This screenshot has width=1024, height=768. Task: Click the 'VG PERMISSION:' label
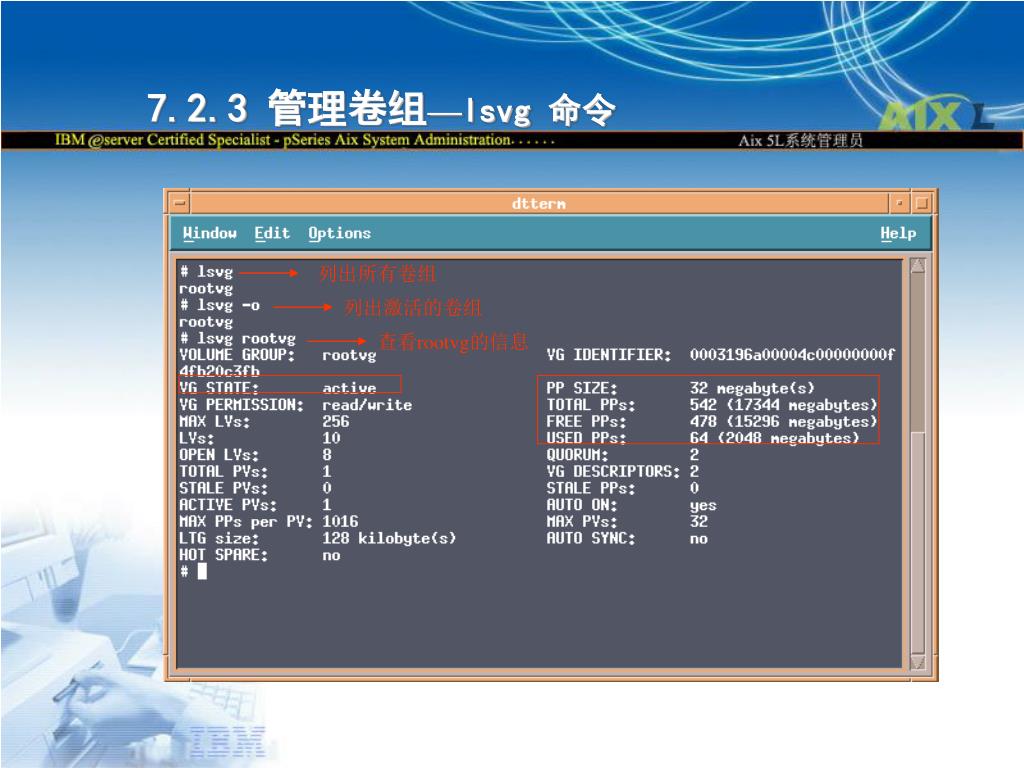coord(242,405)
